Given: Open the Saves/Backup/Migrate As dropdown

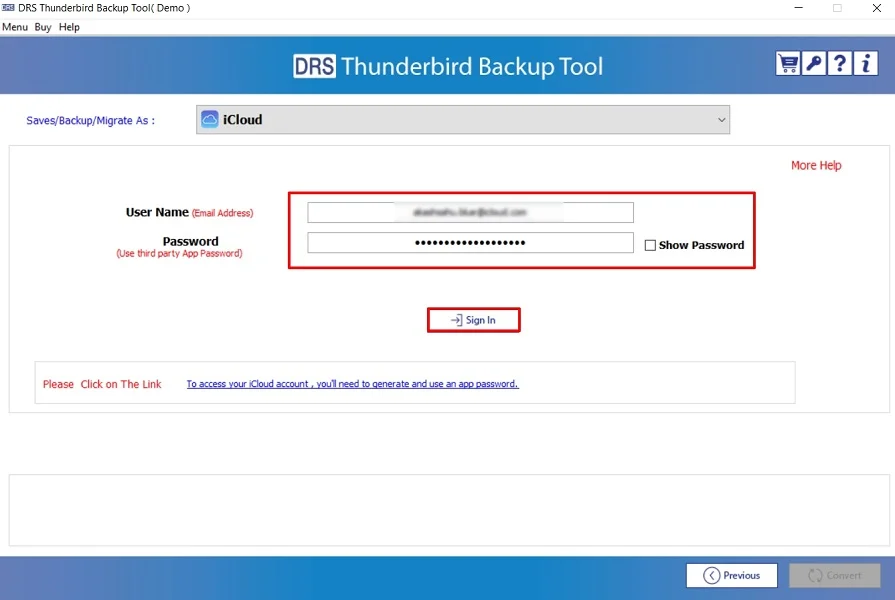Looking at the screenshot, I should pyautogui.click(x=463, y=119).
